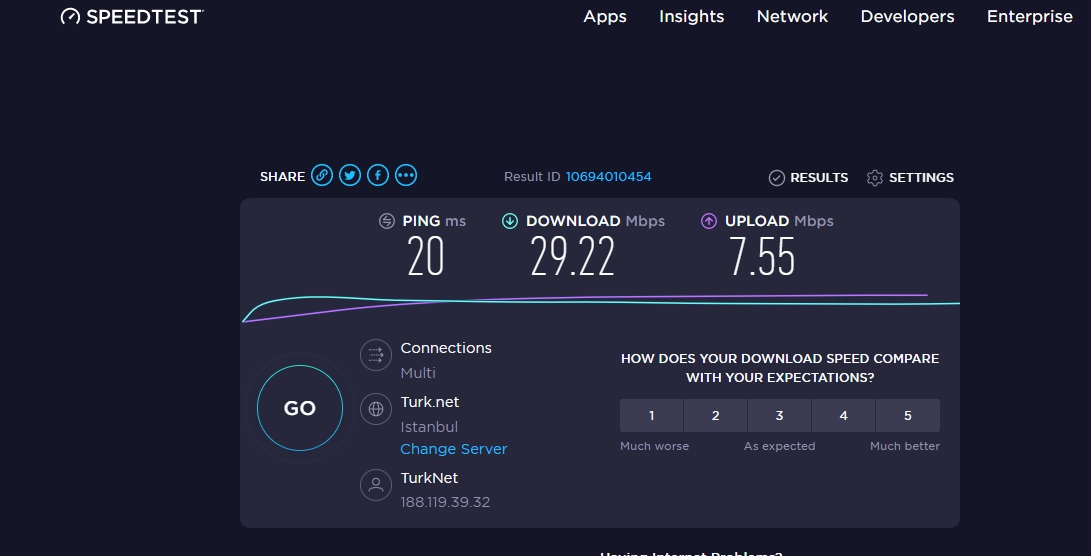The image size is (1091, 556).
Task: Open more share options icon
Action: tap(405, 176)
